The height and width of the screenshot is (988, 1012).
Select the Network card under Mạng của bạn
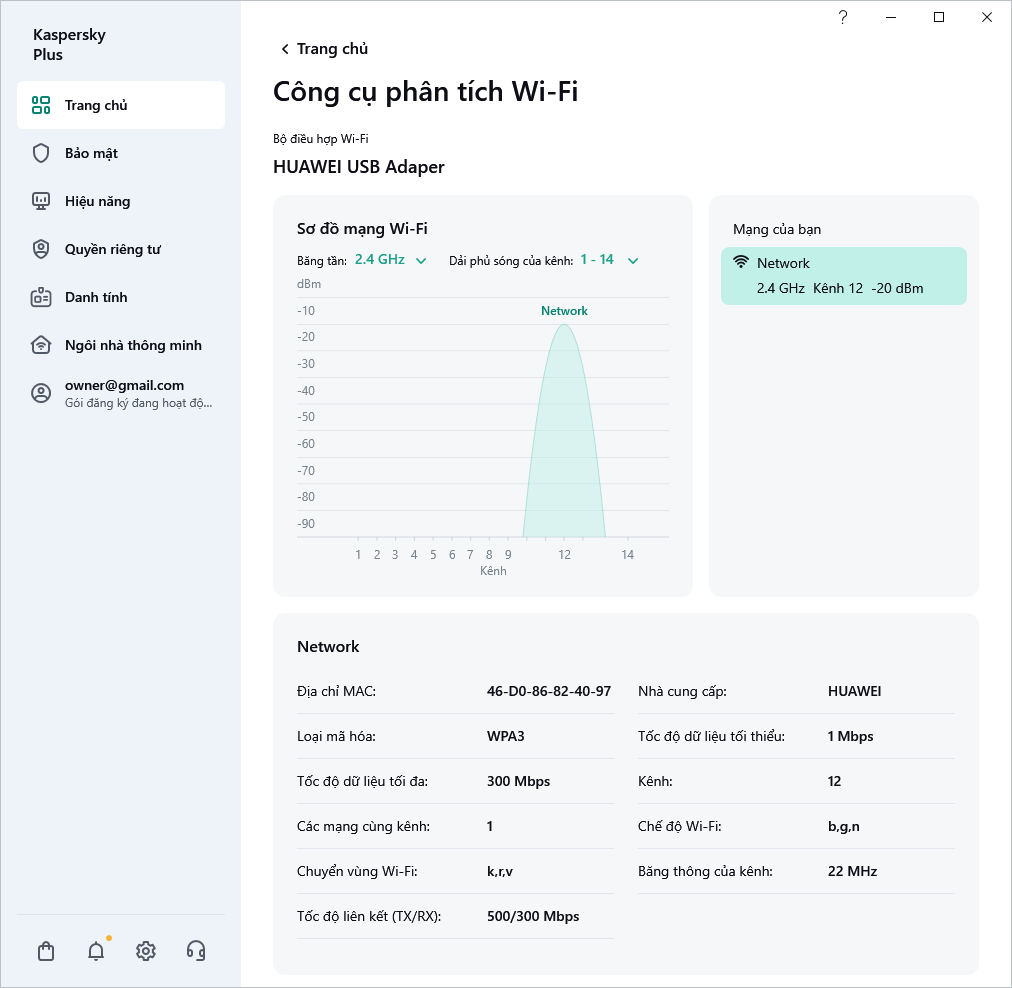843,275
